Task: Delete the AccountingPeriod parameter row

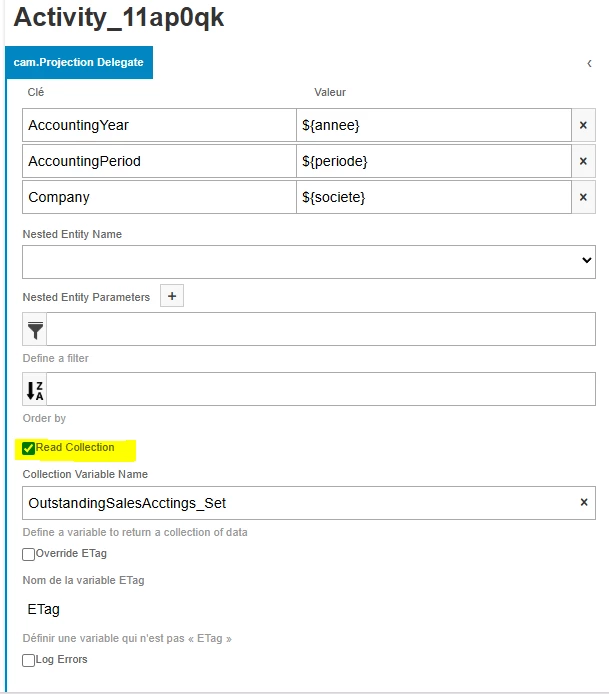Action: click(x=584, y=162)
